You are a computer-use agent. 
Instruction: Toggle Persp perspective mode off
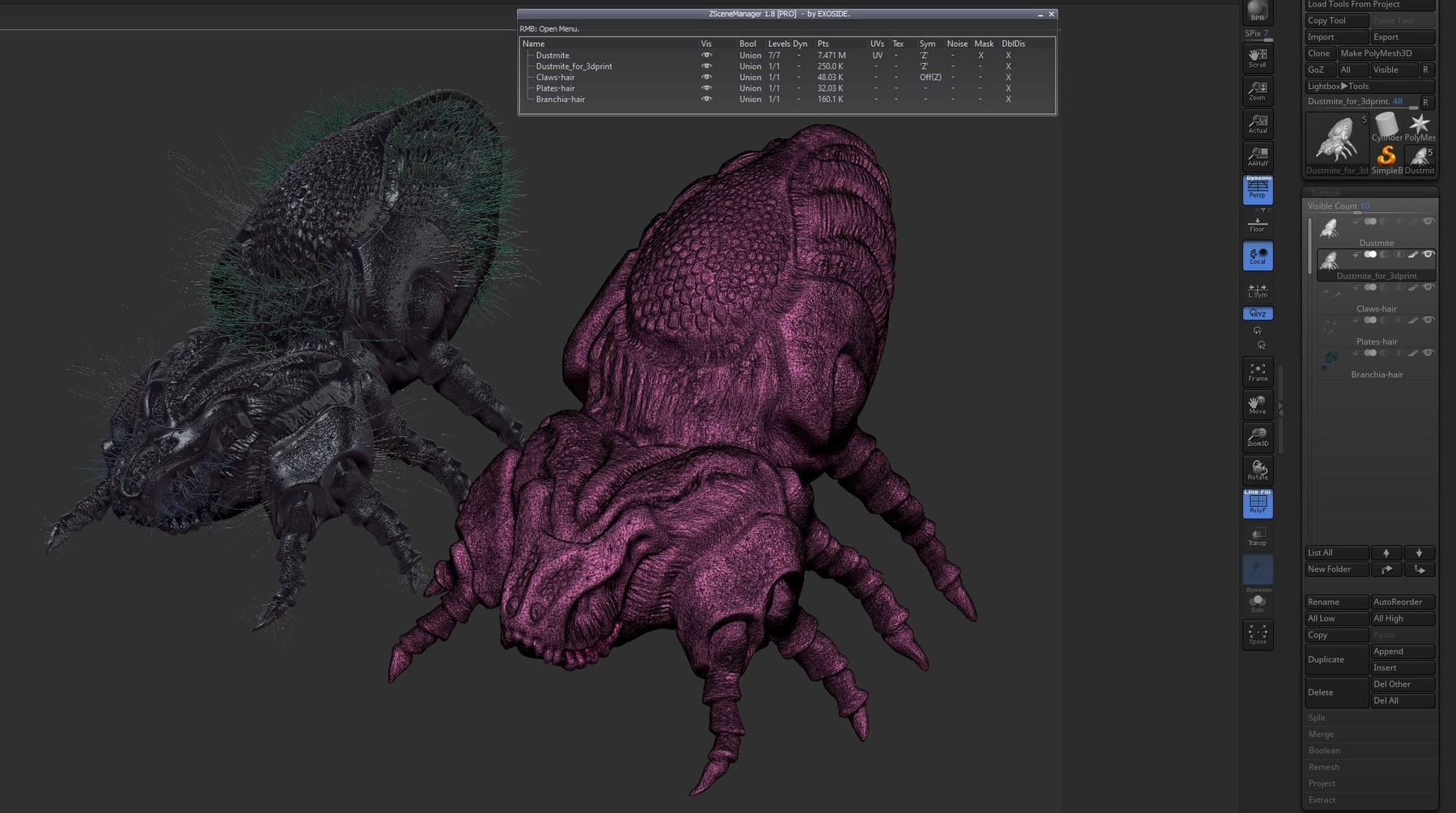click(1257, 189)
